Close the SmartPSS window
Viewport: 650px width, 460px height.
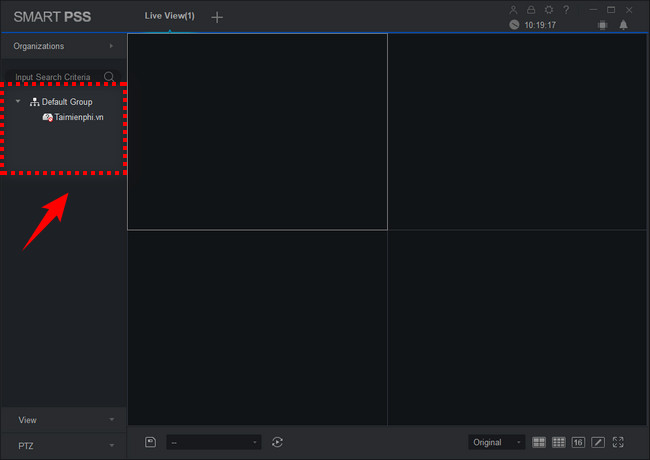click(629, 10)
